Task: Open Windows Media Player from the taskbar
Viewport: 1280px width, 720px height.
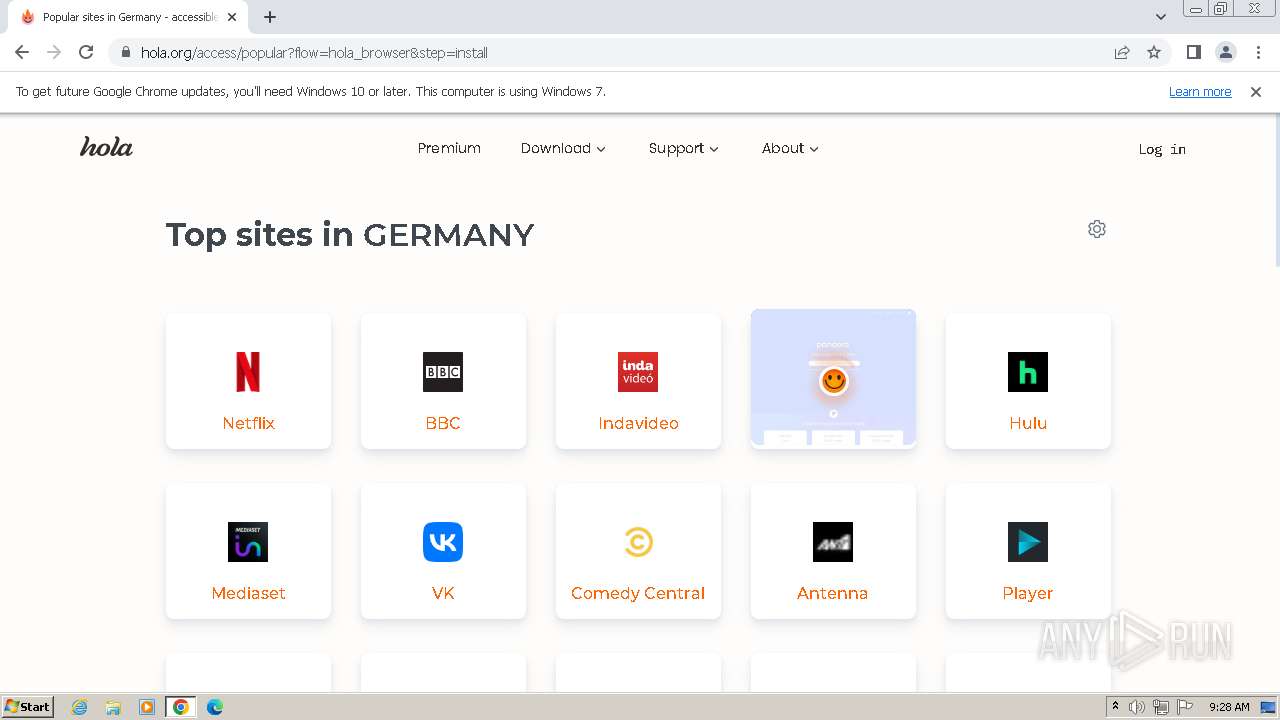Action: 147,707
